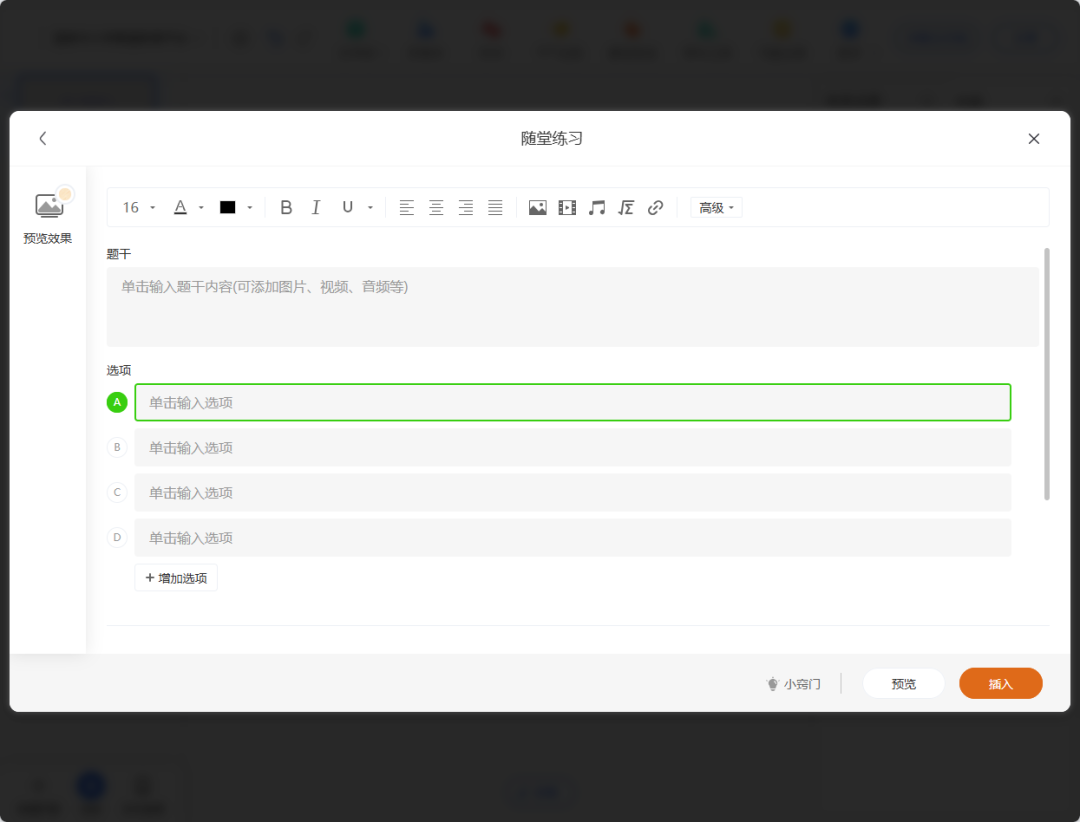This screenshot has height=822, width=1080.
Task: Toggle italic text formatting
Action: tap(316, 208)
